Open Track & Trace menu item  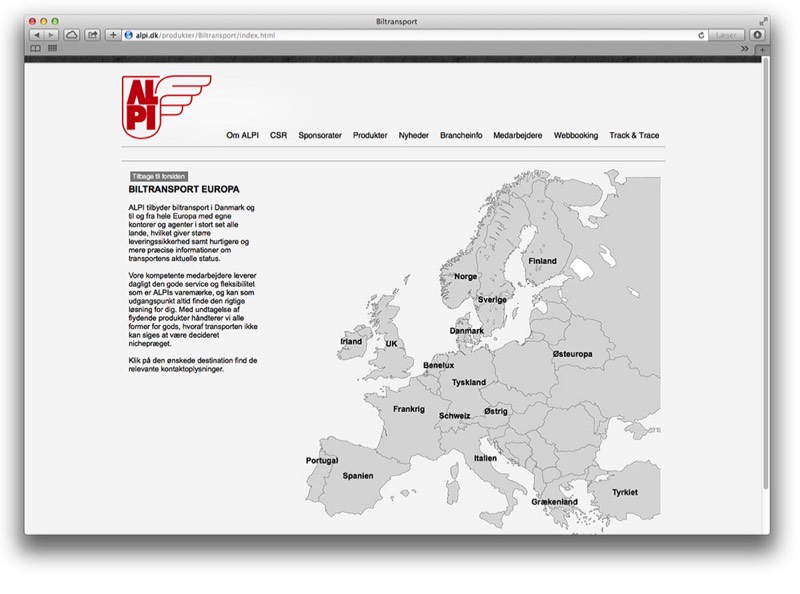click(x=634, y=135)
